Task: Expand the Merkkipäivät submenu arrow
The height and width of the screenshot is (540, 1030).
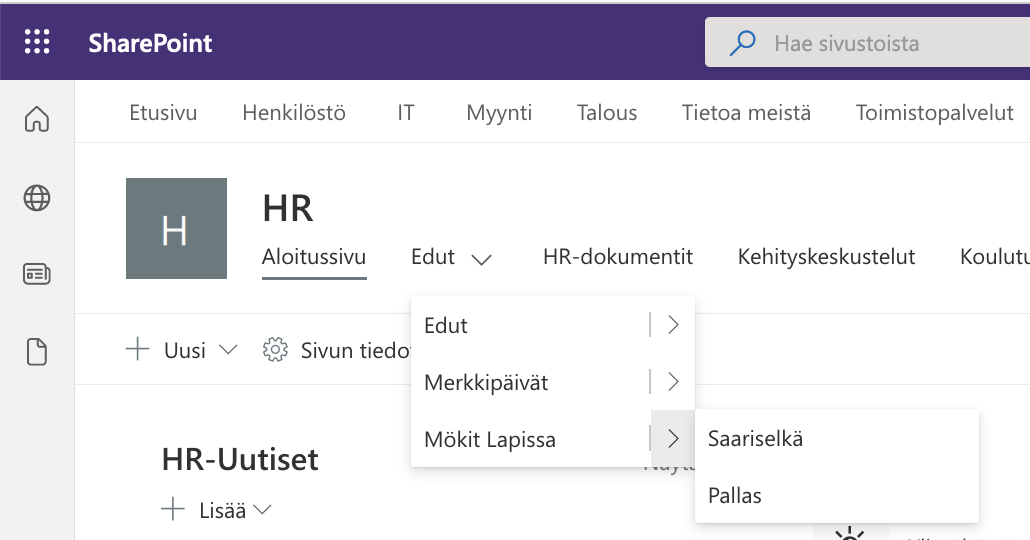Action: (x=673, y=382)
